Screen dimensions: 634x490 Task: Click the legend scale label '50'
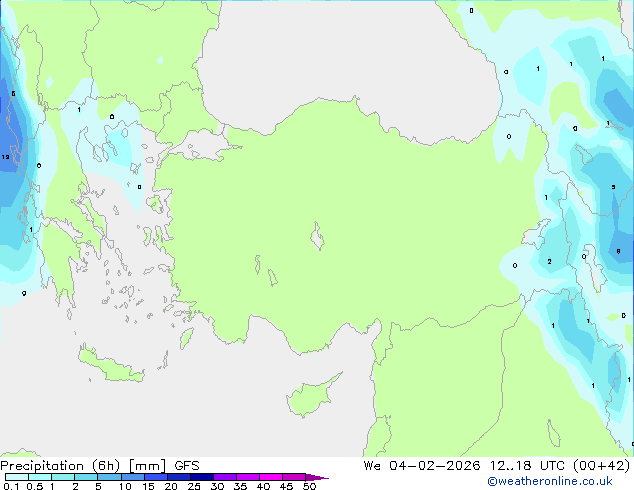309,486
